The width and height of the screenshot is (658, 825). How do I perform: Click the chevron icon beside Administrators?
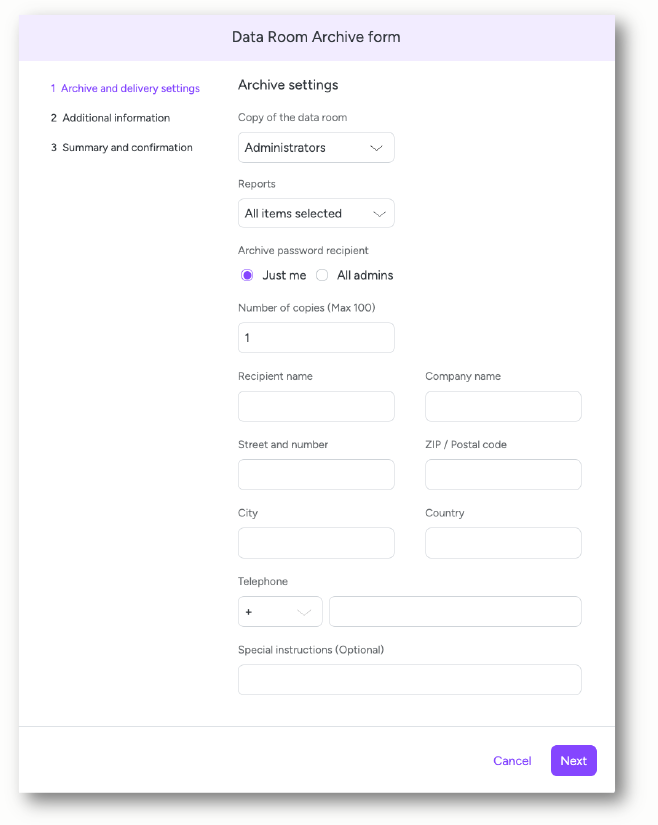[376, 148]
